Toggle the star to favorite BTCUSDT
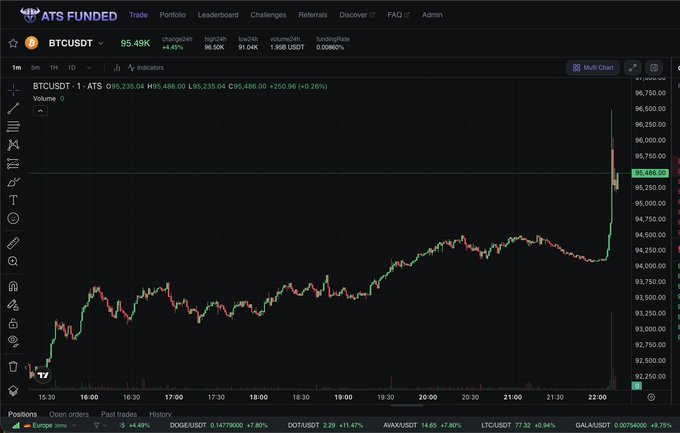This screenshot has height=433, width=680. click(13, 44)
